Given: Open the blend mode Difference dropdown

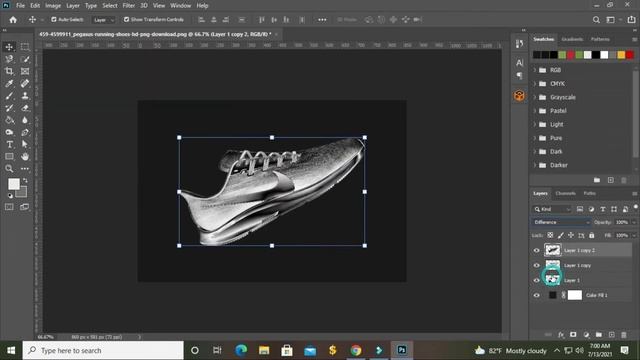Looking at the screenshot, I should [561, 222].
